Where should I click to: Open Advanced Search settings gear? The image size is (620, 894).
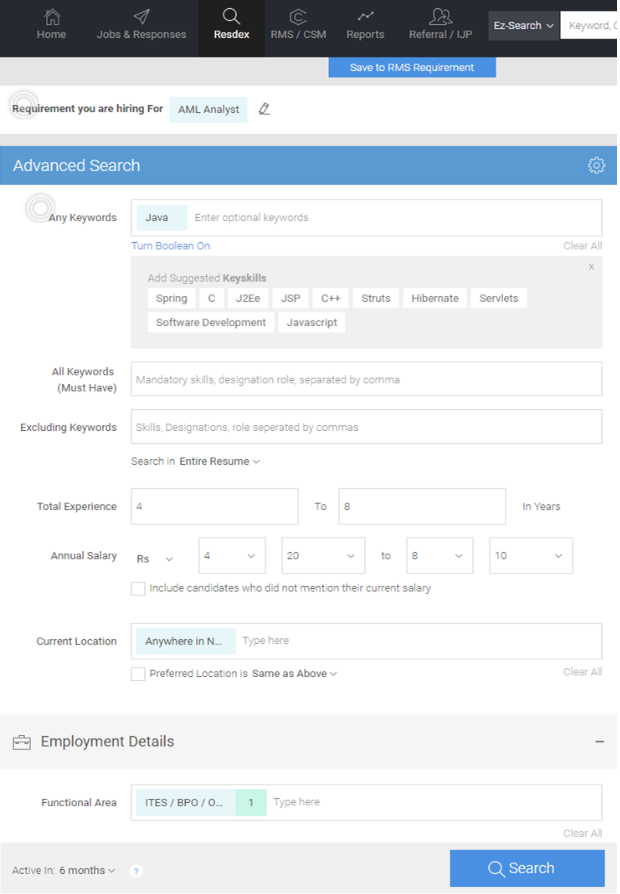tap(596, 165)
